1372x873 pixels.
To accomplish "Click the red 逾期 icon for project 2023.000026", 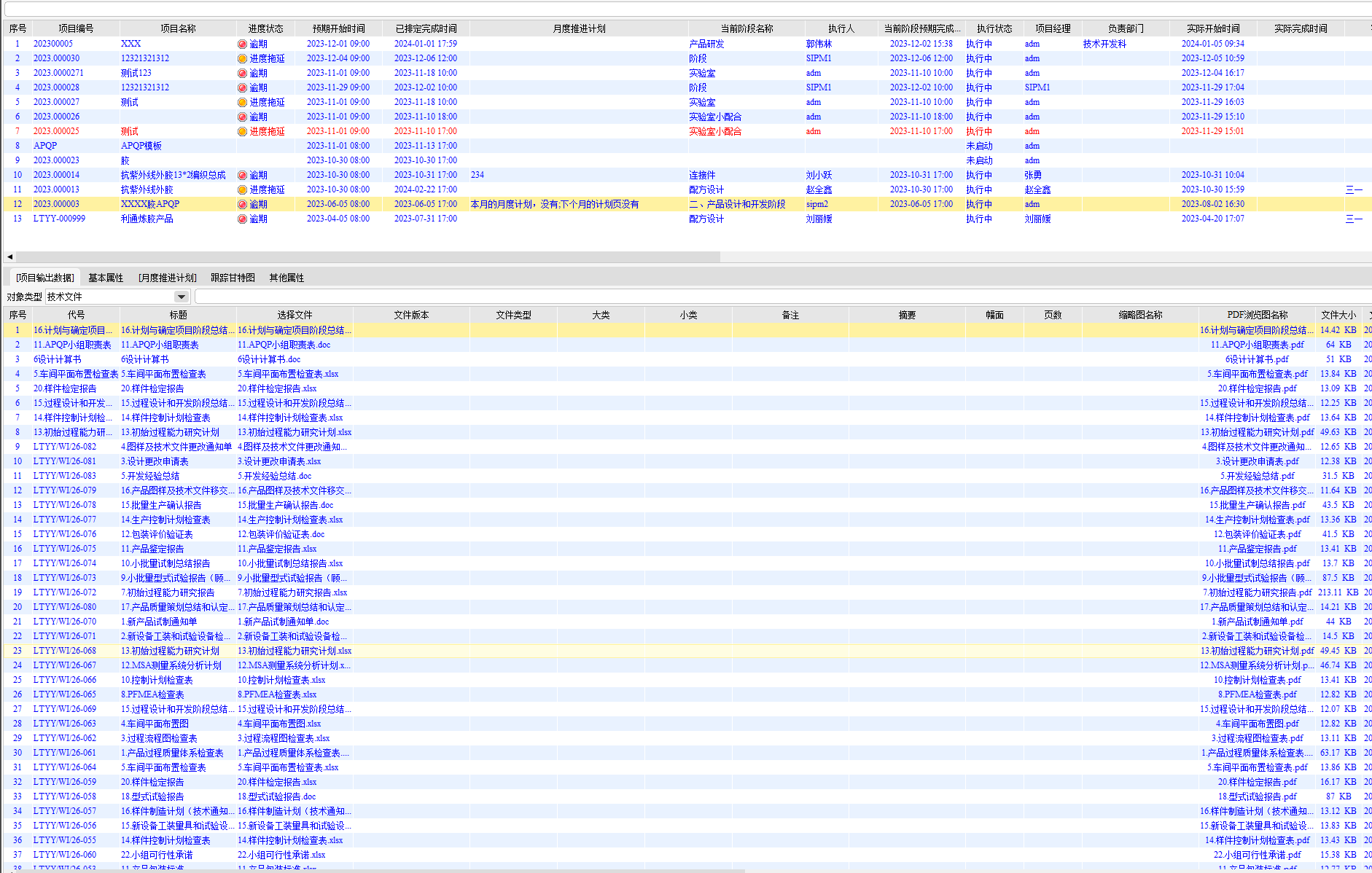I will point(242,117).
